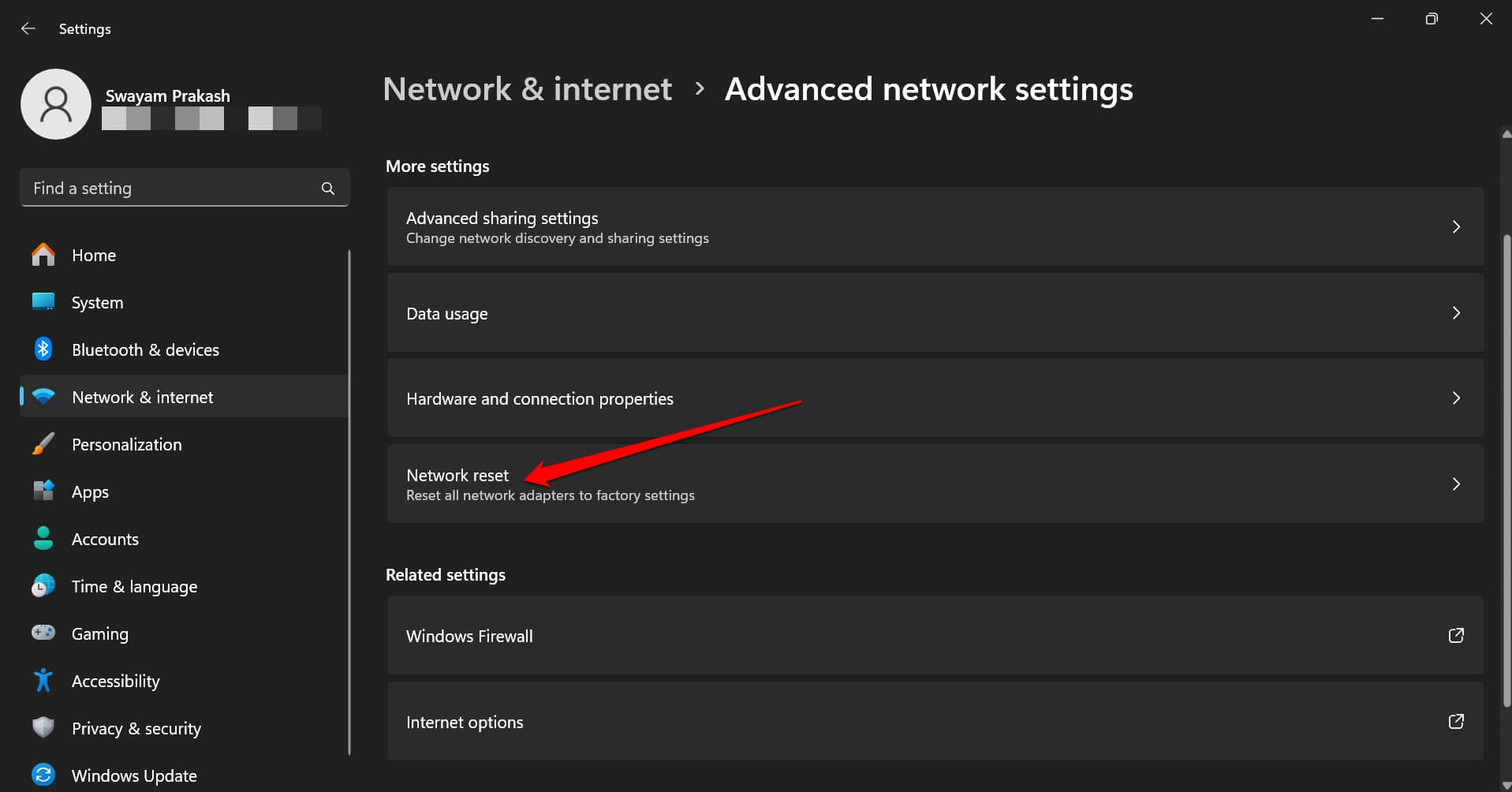Expand Hardware and connection properties chevron

coord(1456,398)
